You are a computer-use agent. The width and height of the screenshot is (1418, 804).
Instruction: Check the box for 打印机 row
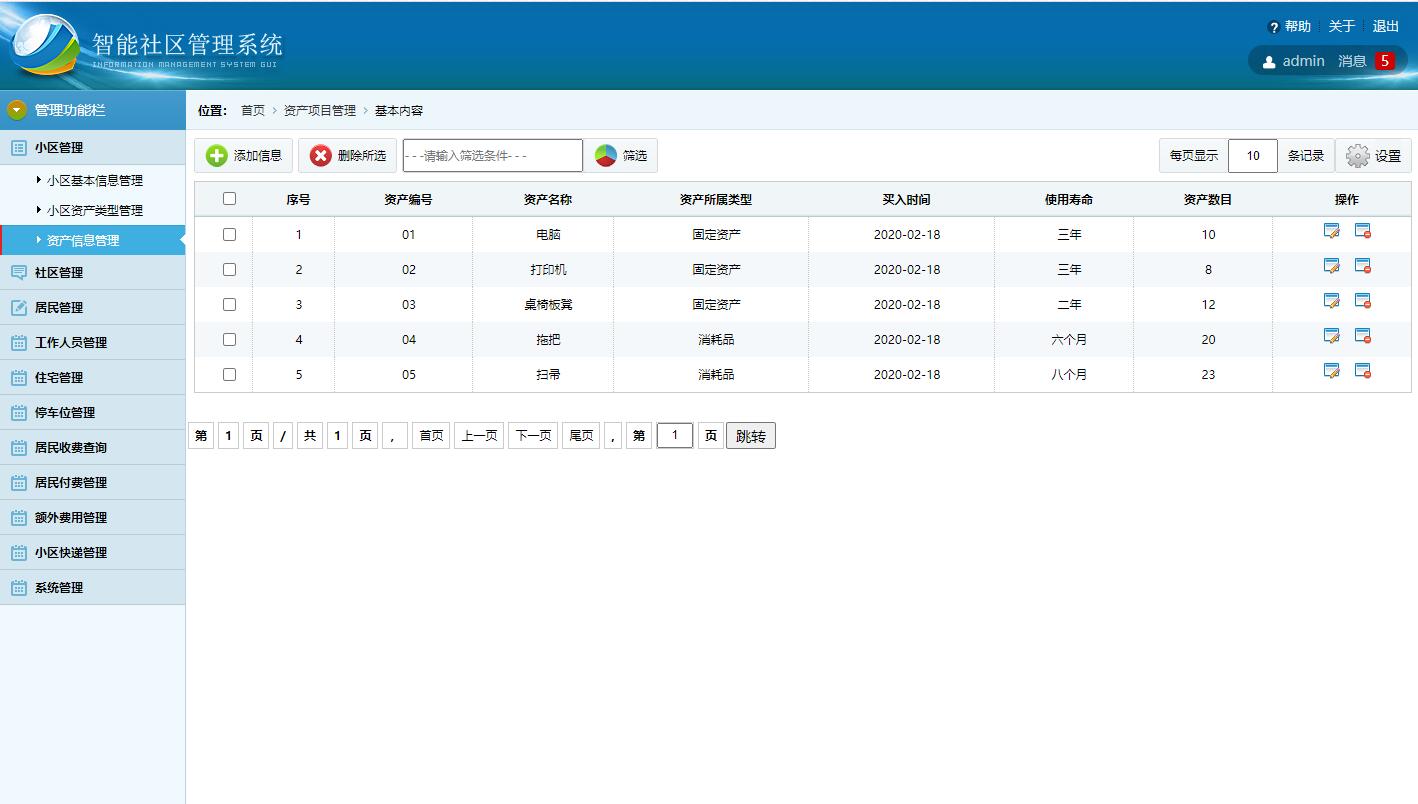click(229, 269)
